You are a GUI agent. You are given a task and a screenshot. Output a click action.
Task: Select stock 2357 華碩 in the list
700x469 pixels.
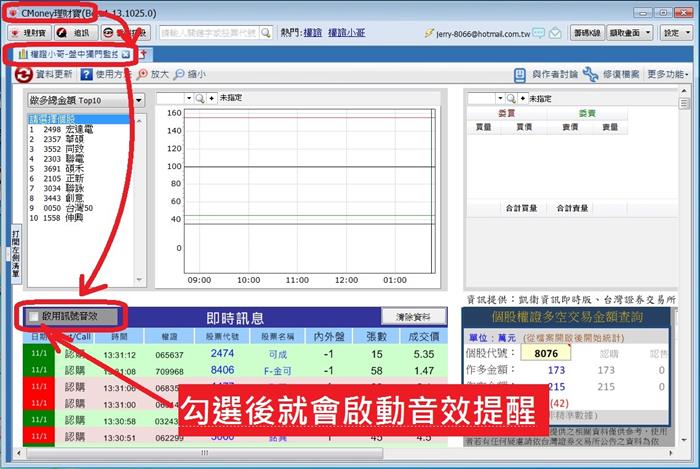click(x=57, y=139)
